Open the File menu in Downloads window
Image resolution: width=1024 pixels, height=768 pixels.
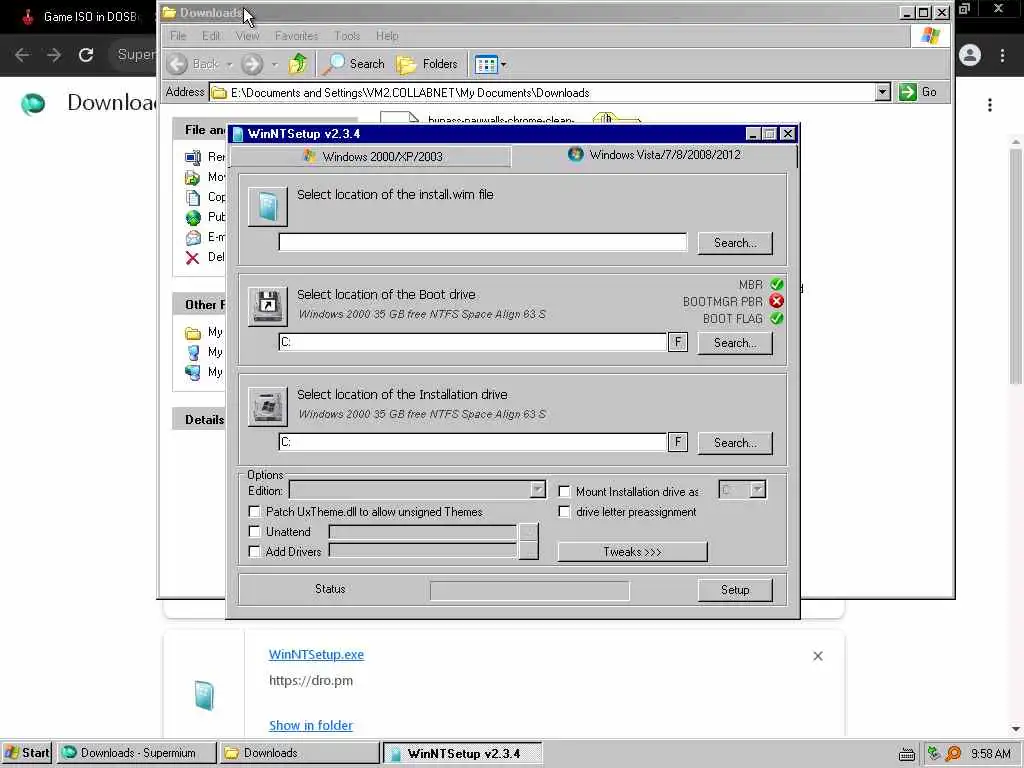click(x=178, y=36)
